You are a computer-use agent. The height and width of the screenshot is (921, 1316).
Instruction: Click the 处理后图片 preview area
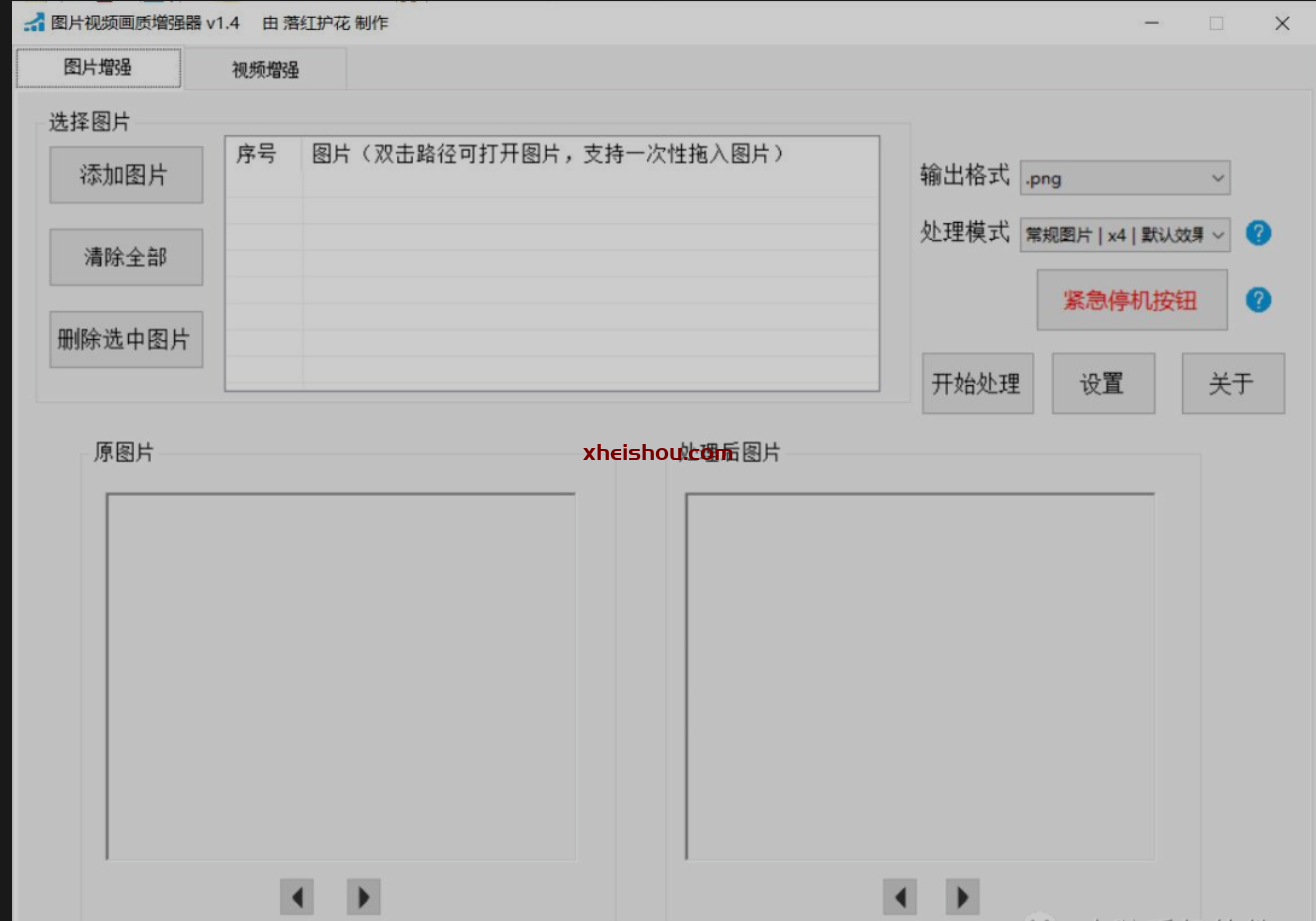click(920, 676)
